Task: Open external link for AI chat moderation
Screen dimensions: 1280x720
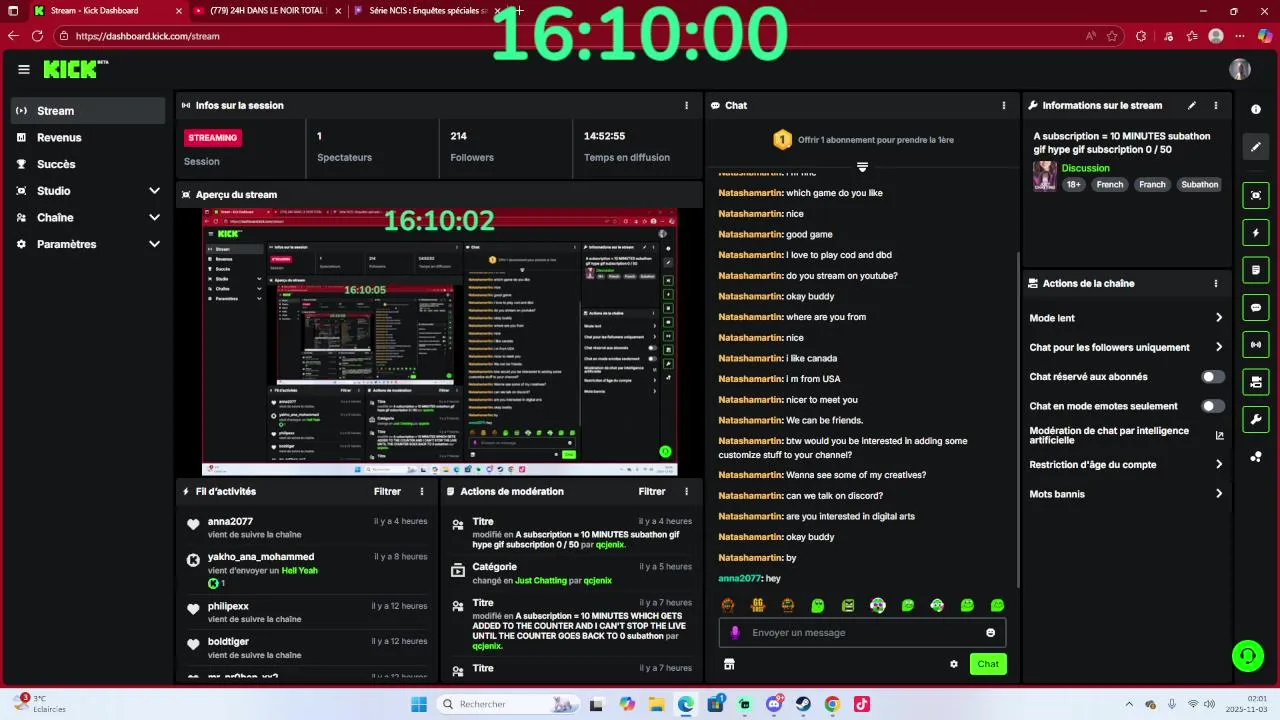Action: pos(1219,435)
